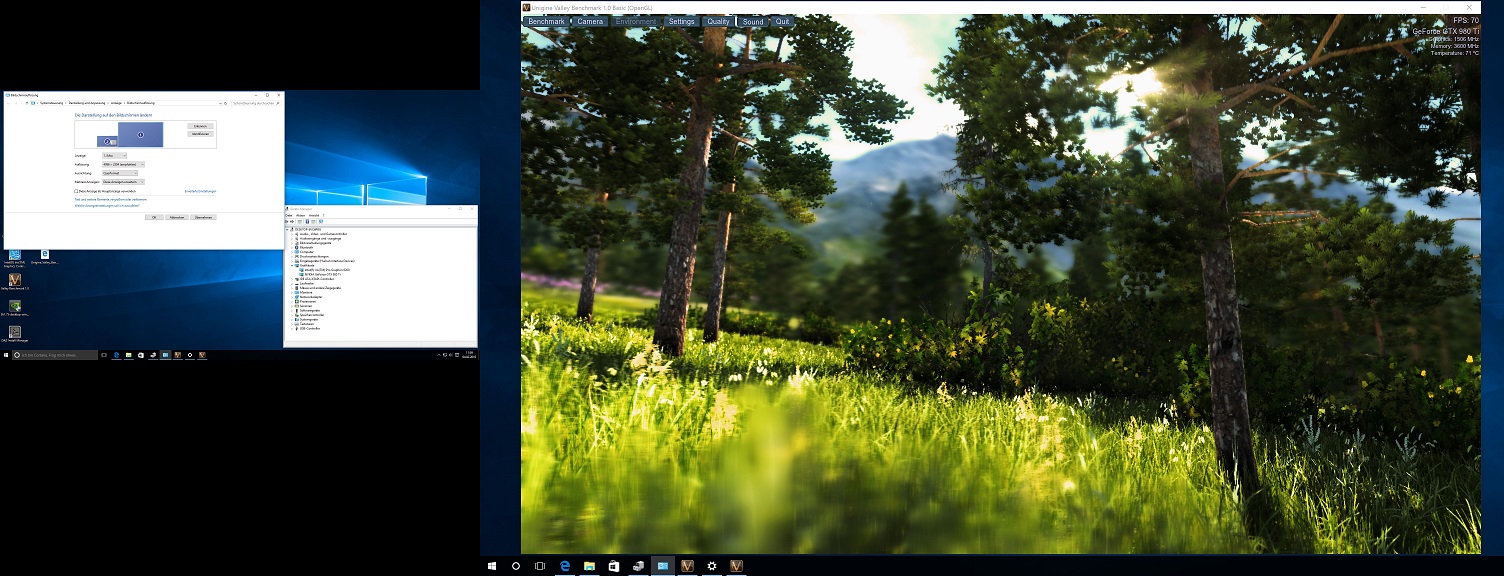Viewport: 1504px width, 576px height.
Task: Click Start button on left monitor taskbar
Action: click(x=6, y=355)
